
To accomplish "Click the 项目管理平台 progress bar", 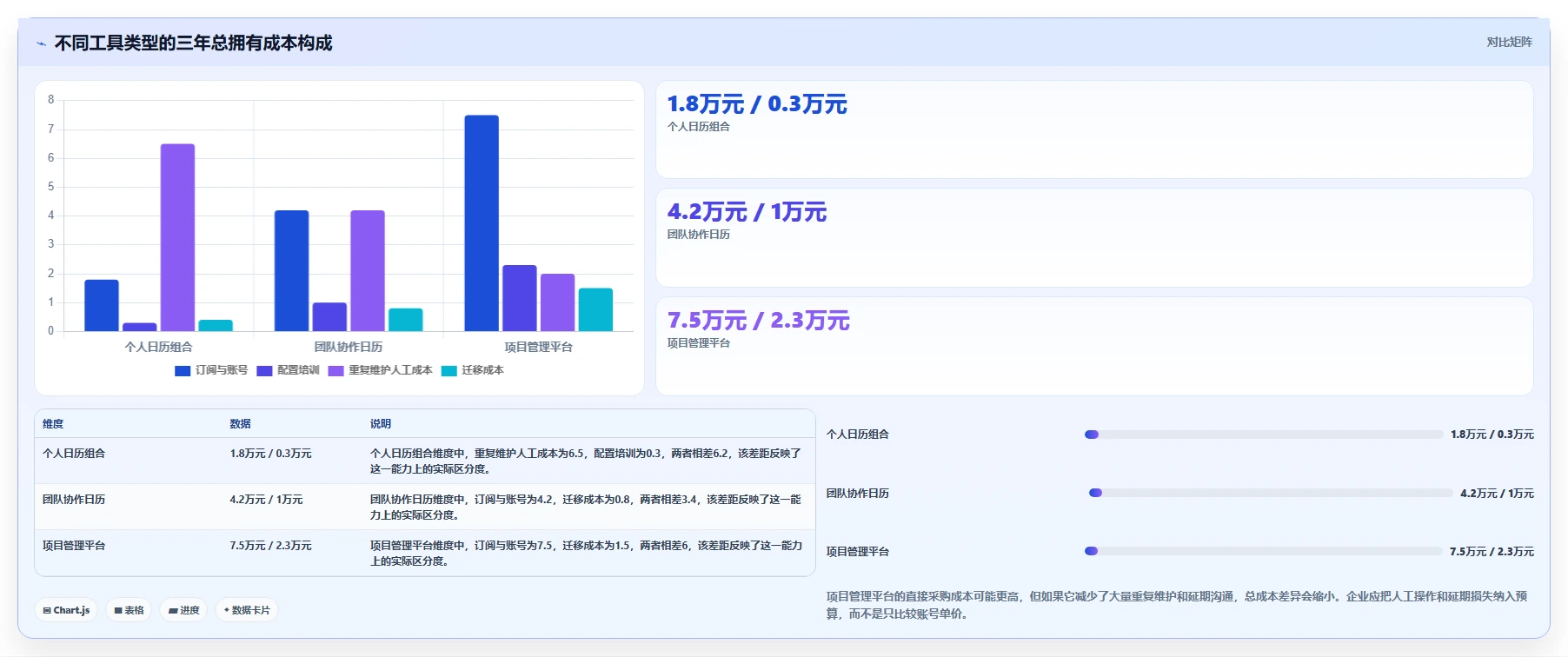I will (1263, 551).
